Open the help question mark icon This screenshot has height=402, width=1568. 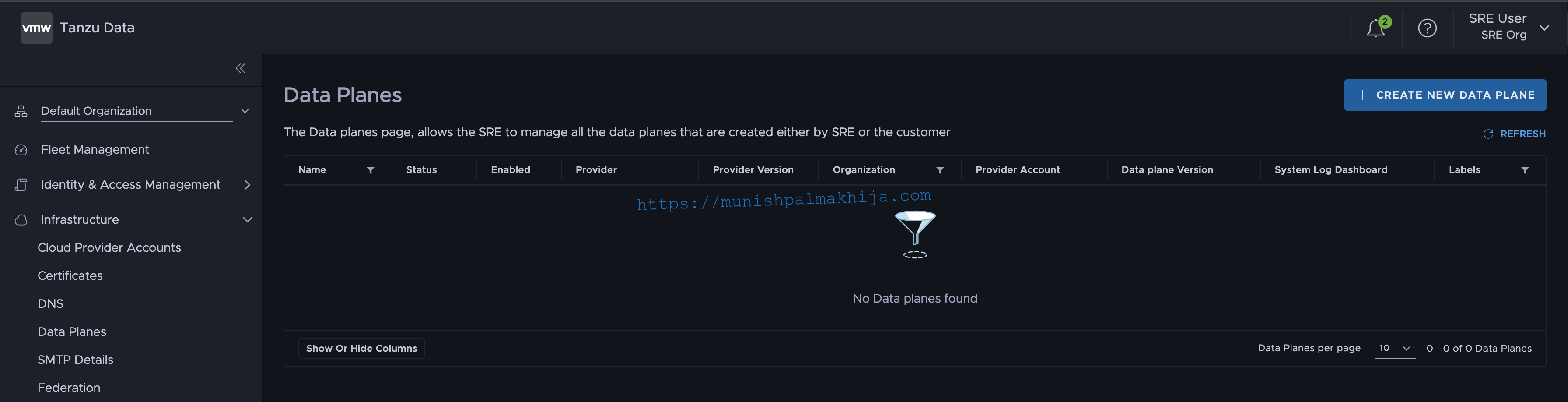1428,28
